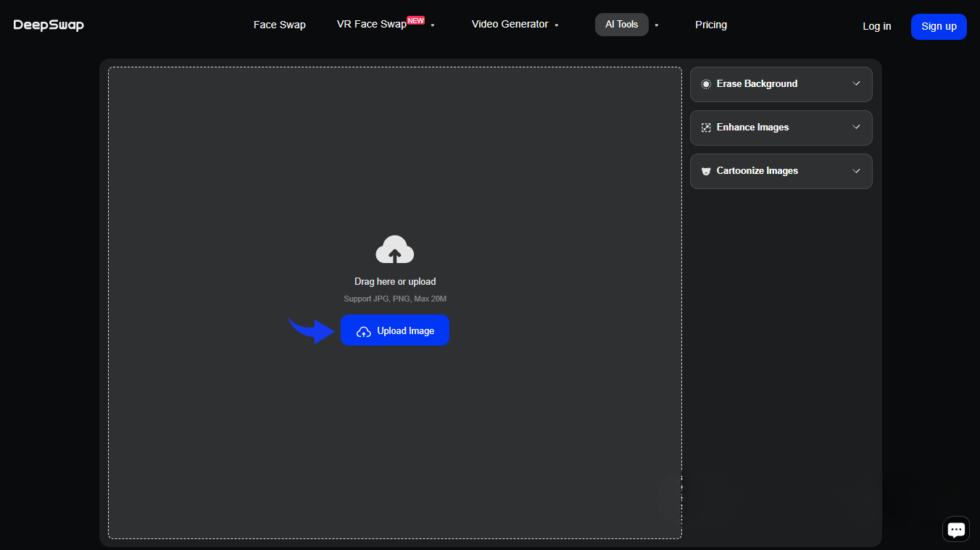The image size is (980, 550).
Task: Expand the Enhance Images chevron
Action: pyautogui.click(x=856, y=128)
